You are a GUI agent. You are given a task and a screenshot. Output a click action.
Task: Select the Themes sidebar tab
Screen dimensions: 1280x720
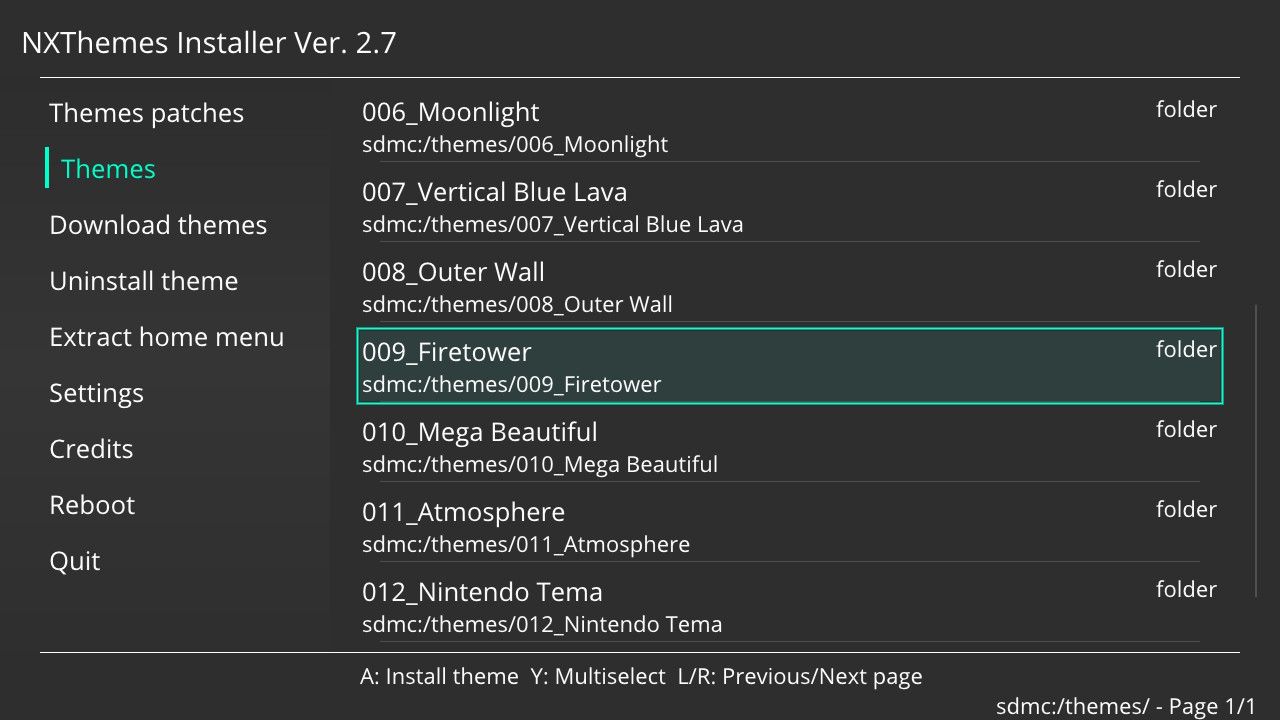click(x=108, y=169)
